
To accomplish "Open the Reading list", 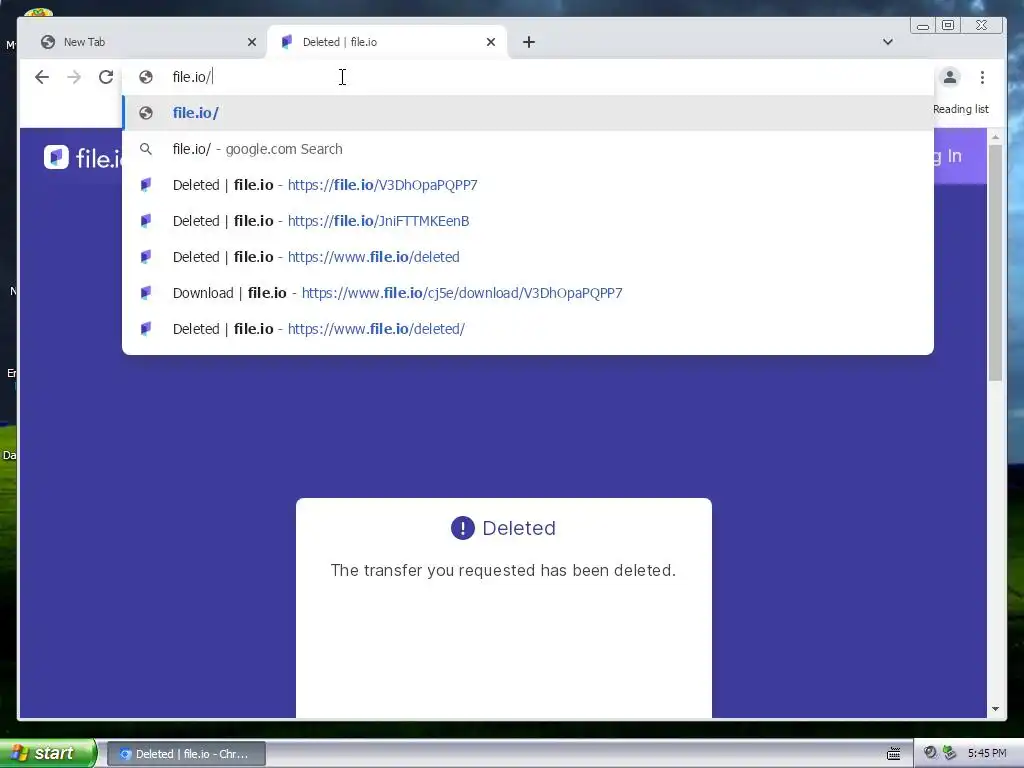I will (961, 109).
